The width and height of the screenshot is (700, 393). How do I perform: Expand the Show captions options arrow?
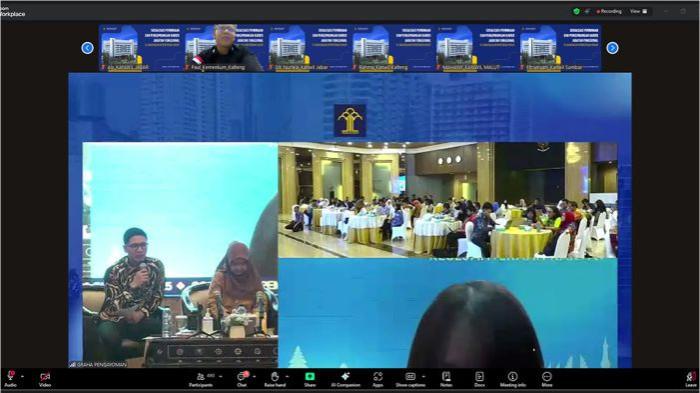pos(424,377)
